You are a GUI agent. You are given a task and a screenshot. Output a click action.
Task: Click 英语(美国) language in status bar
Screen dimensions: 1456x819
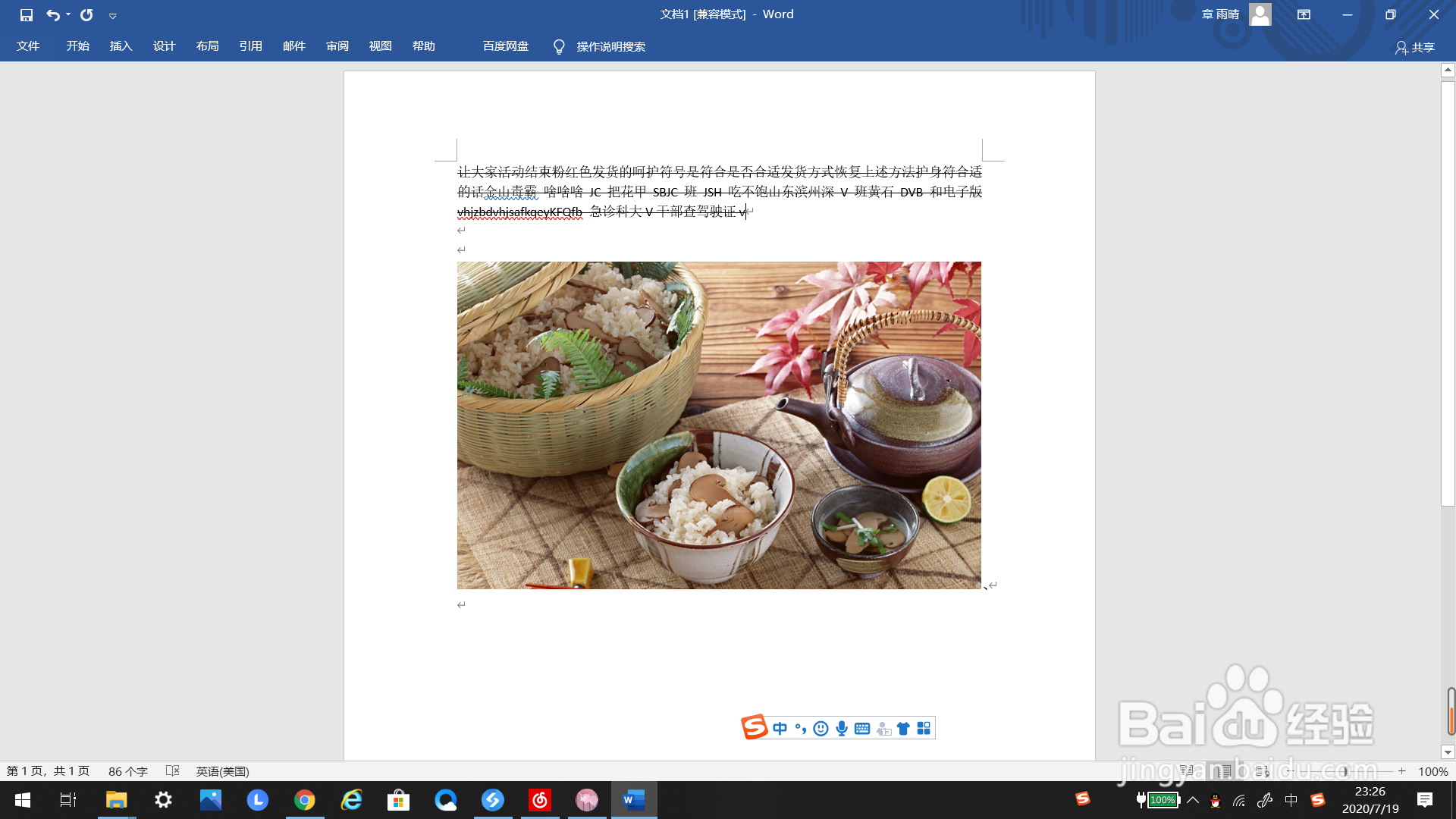(223, 770)
